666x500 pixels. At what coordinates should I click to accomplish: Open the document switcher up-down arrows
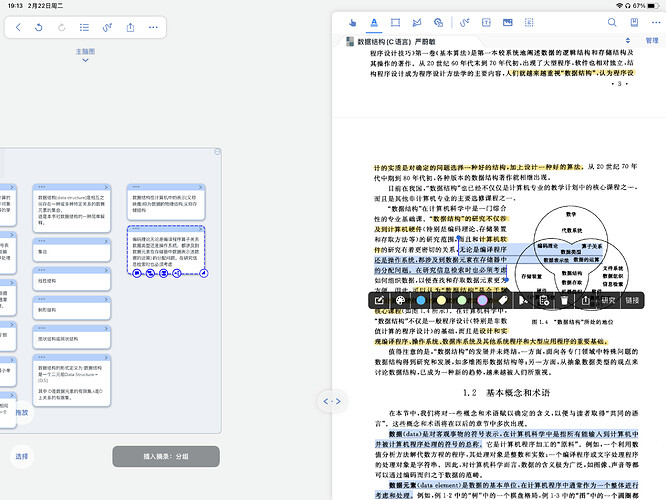pos(628,40)
